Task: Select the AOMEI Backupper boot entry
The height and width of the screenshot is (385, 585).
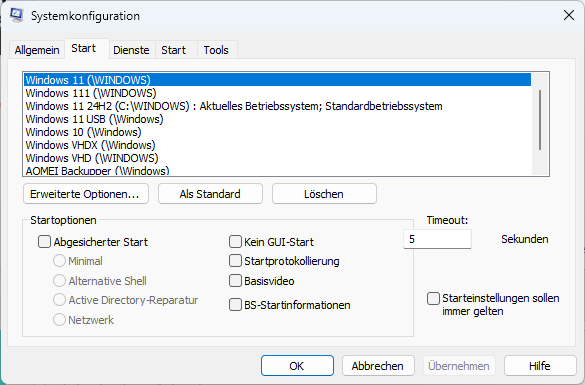Action: click(x=277, y=170)
